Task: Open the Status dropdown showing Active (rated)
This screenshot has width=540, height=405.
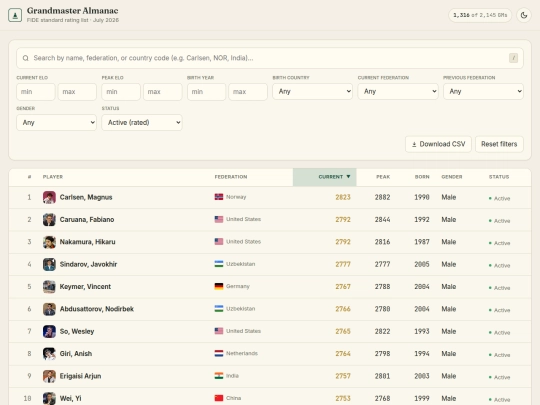Action: point(142,122)
